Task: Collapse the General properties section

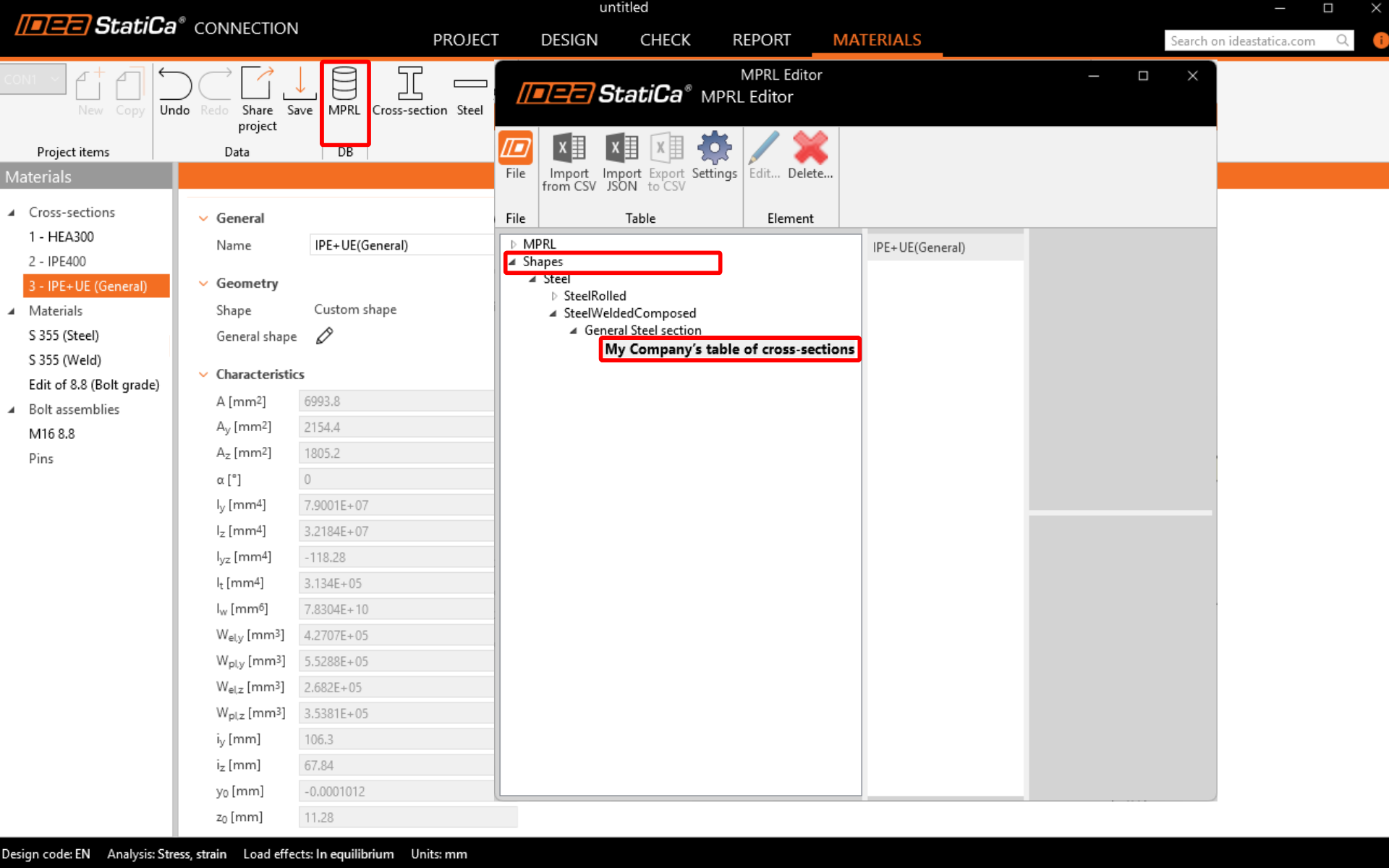Action: (x=203, y=218)
